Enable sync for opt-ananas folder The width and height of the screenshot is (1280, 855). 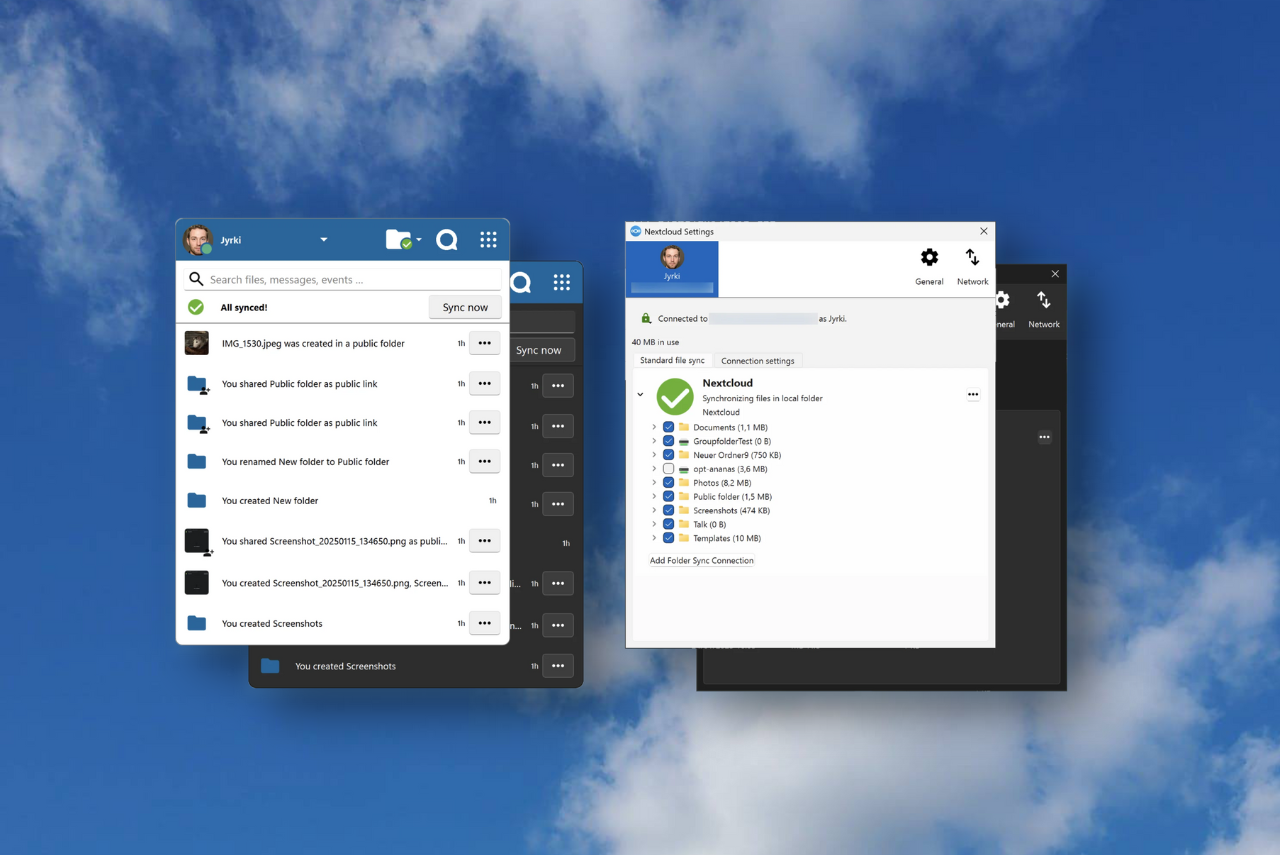pyautogui.click(x=669, y=469)
